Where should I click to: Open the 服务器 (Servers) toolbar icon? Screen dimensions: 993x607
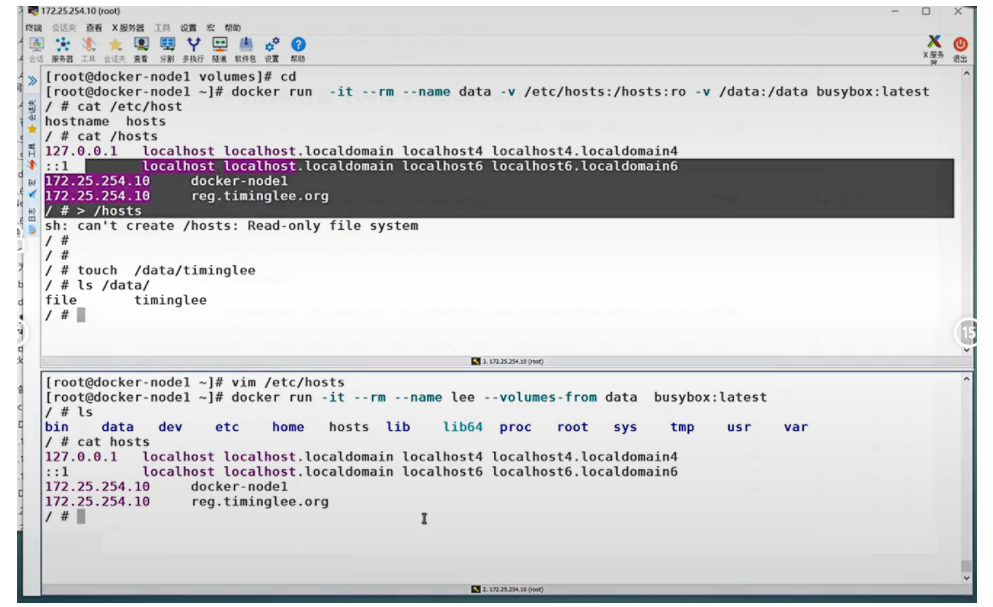(62, 49)
